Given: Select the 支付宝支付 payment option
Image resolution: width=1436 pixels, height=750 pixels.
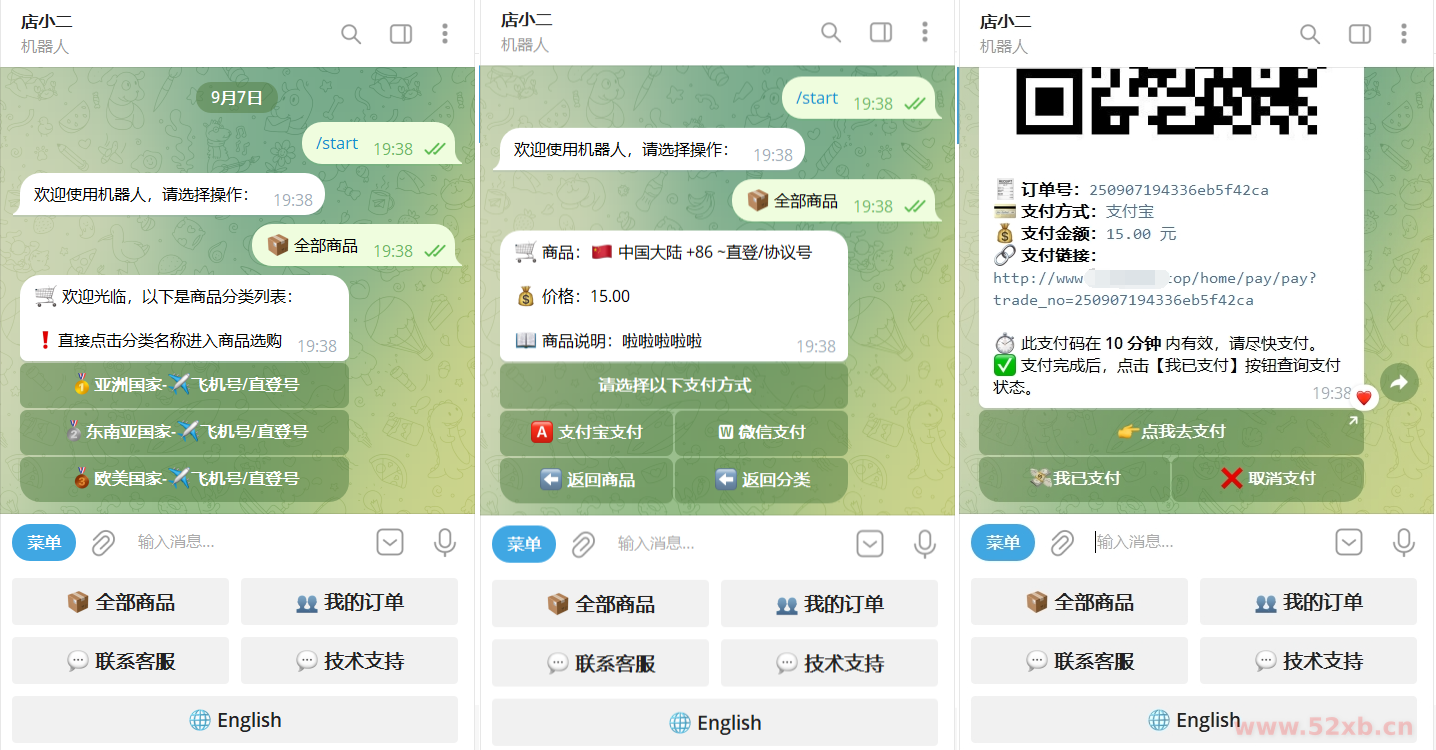Looking at the screenshot, I should pyautogui.click(x=586, y=433).
